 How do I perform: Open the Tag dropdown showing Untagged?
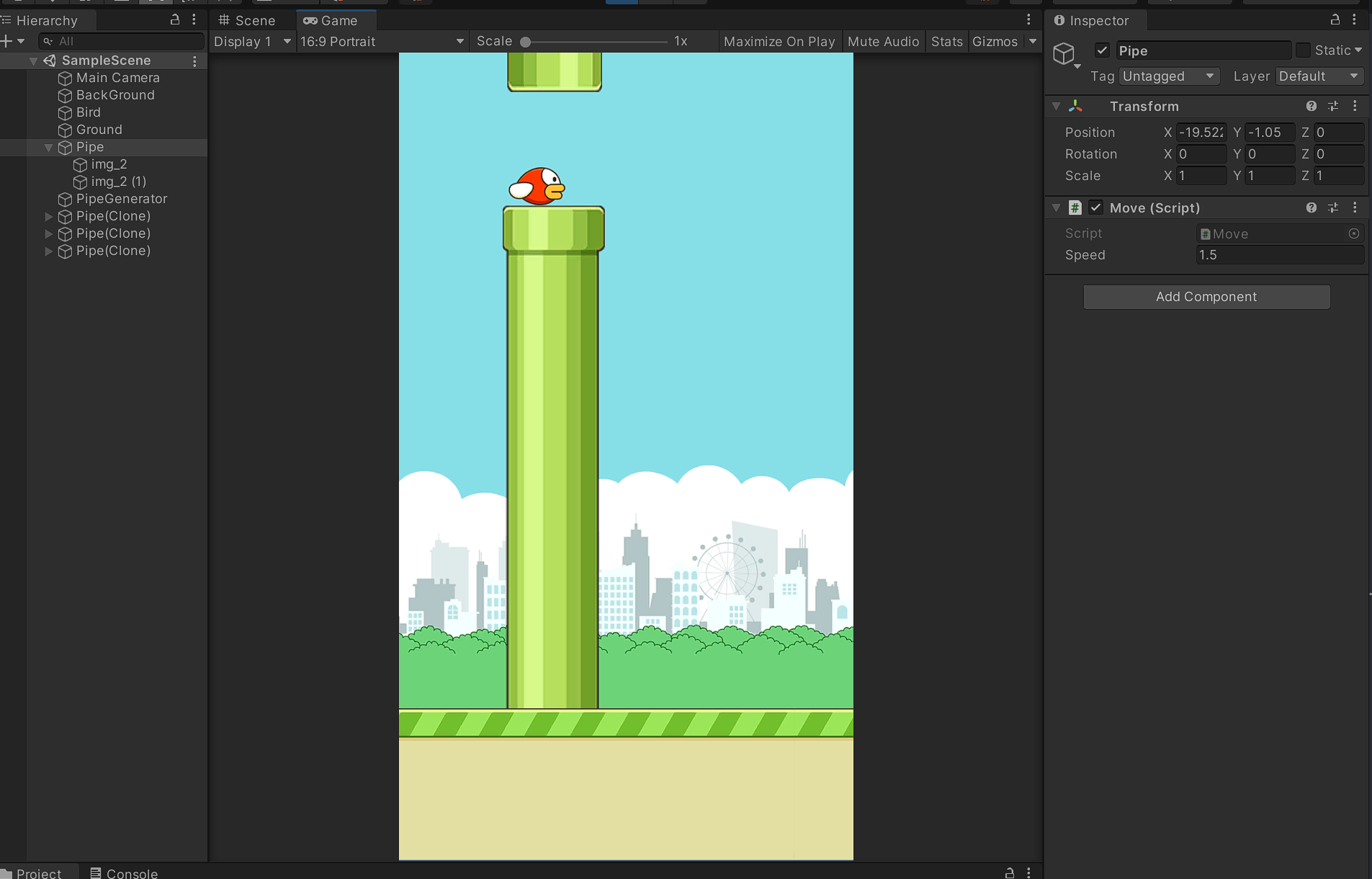point(1168,76)
